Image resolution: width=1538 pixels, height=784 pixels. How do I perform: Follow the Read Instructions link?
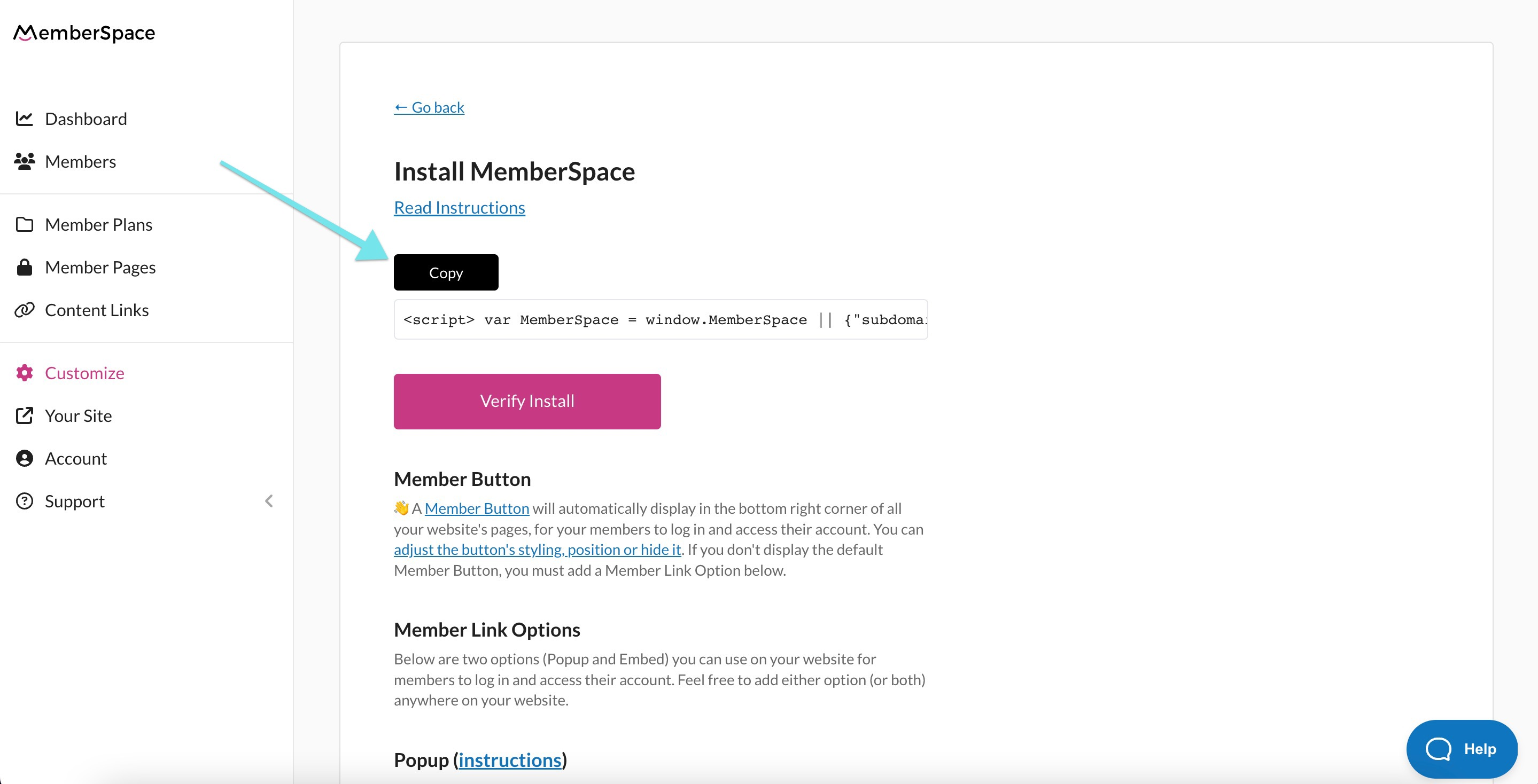[459, 207]
